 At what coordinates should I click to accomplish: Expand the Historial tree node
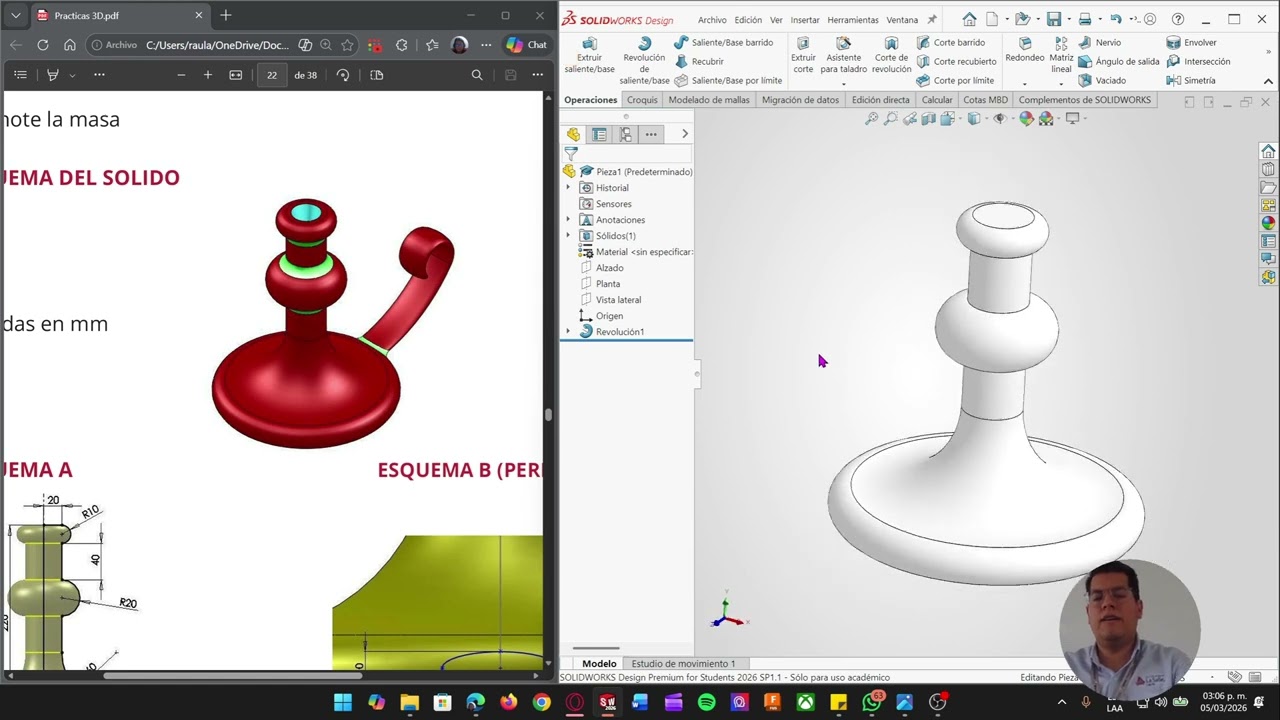[x=568, y=188]
